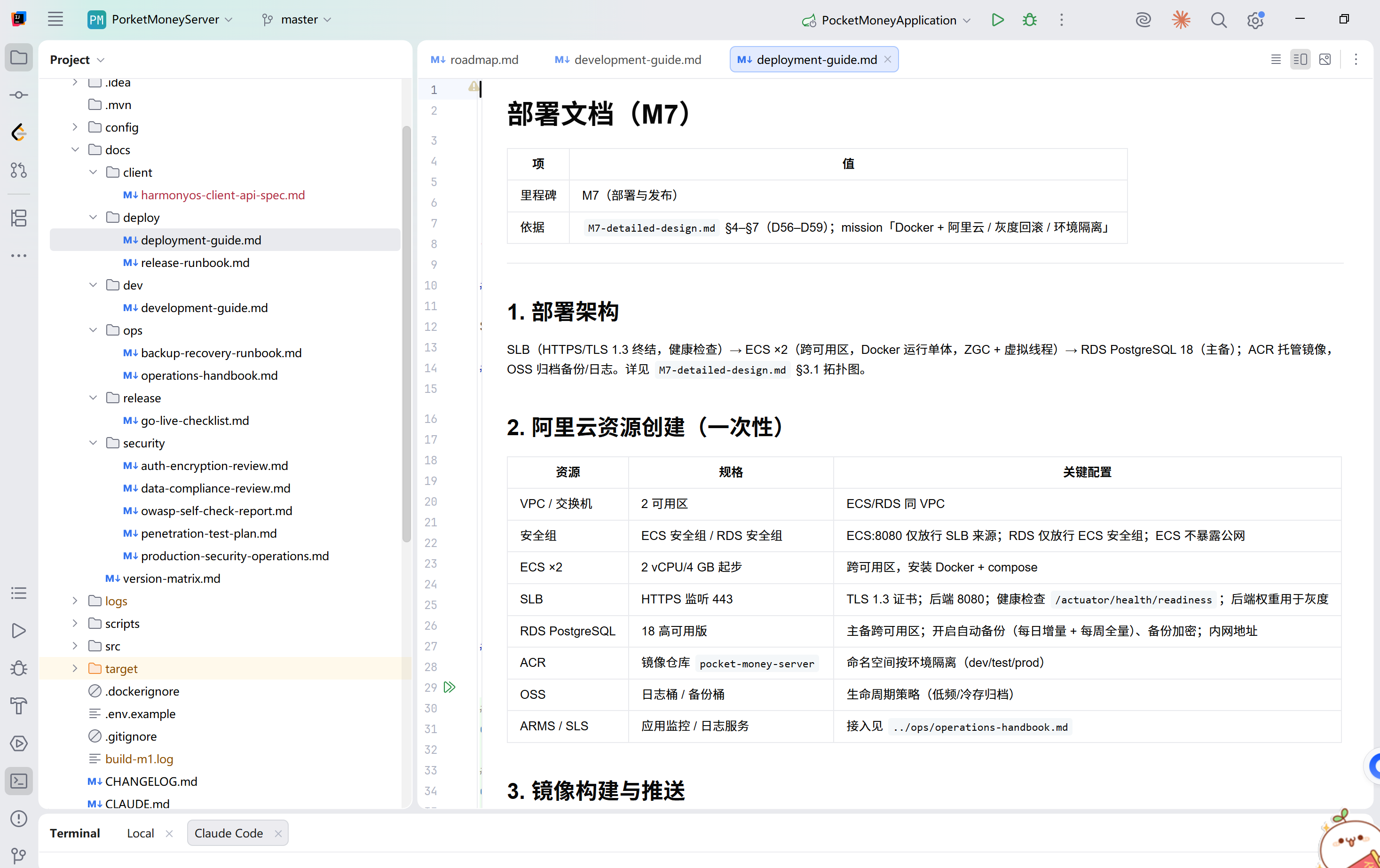Open the .env.example file
This screenshot has width=1380, height=868.
(141, 714)
